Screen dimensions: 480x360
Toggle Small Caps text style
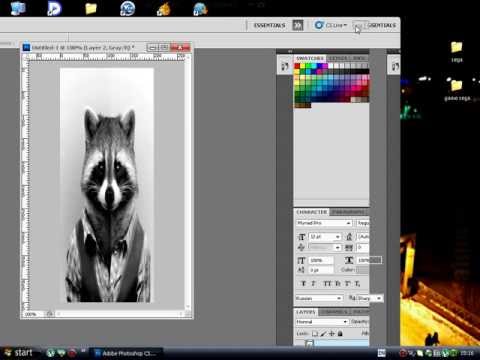click(337, 284)
